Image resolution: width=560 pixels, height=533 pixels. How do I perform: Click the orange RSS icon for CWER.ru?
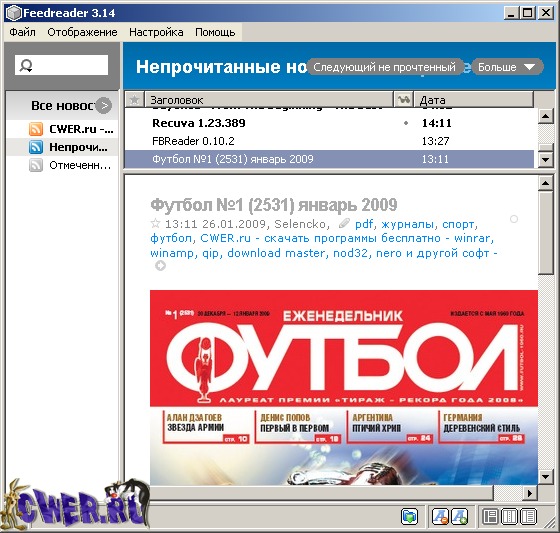click(x=36, y=129)
